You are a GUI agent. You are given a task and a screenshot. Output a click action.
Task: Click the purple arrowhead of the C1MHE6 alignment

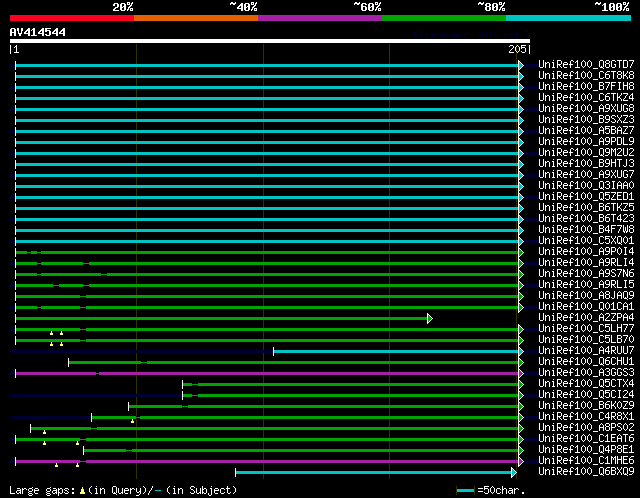[520, 461]
